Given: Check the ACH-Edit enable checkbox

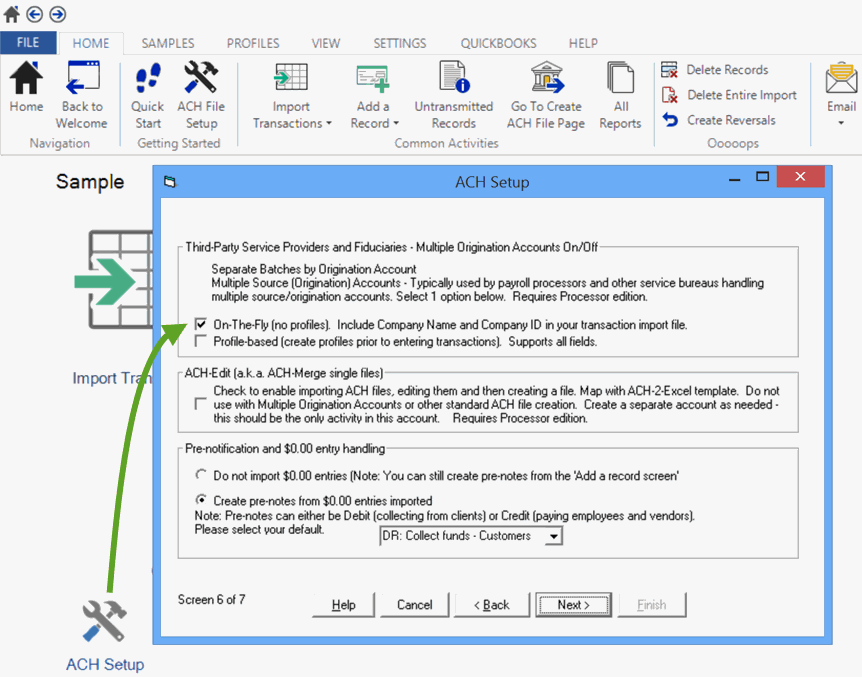Looking at the screenshot, I should pos(202,403).
